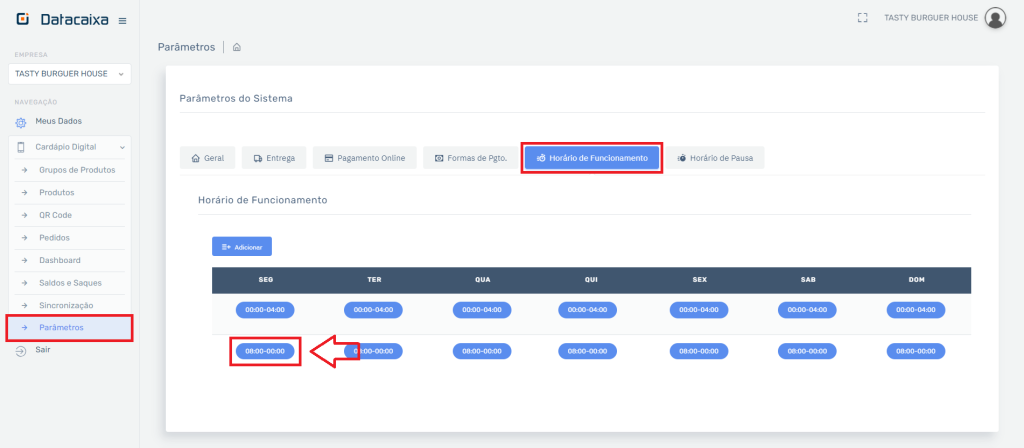Select the Pagamento Online tab
Viewport: 1024px width, 448px height.
364,158
